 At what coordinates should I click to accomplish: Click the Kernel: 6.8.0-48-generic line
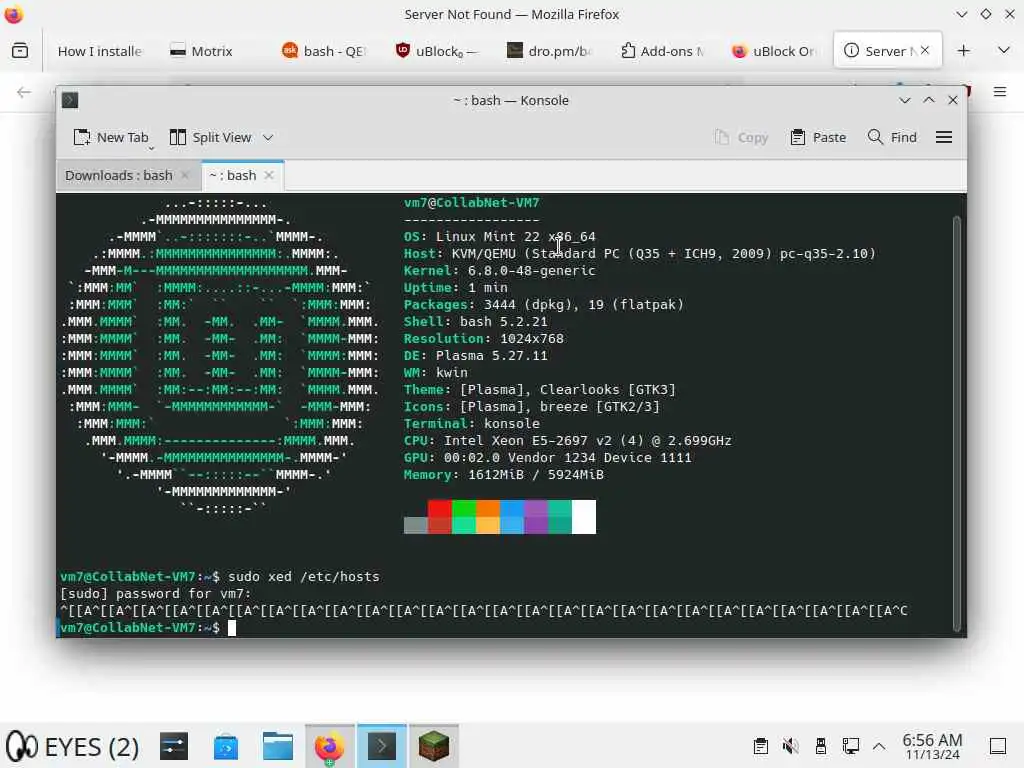pos(500,270)
